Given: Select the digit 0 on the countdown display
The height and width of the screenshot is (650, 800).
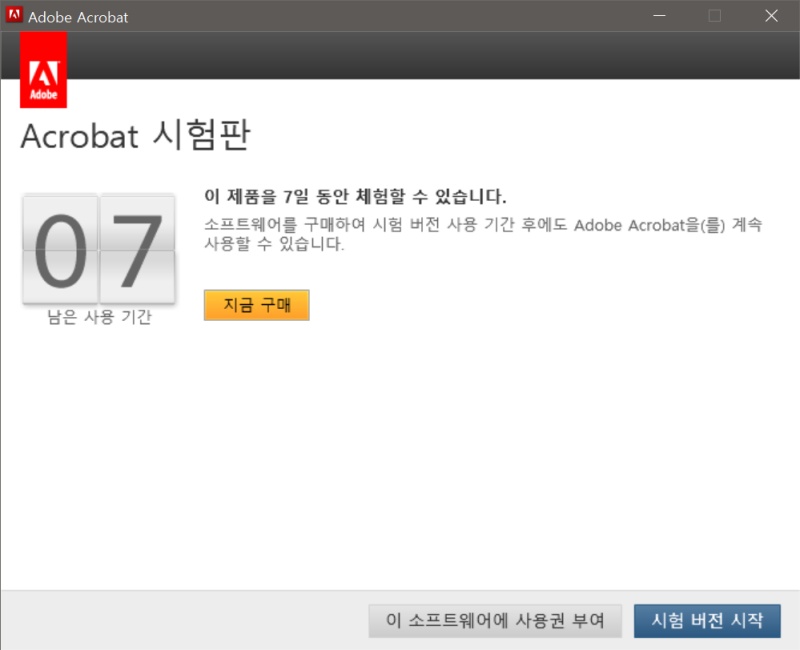Looking at the screenshot, I should click(62, 248).
